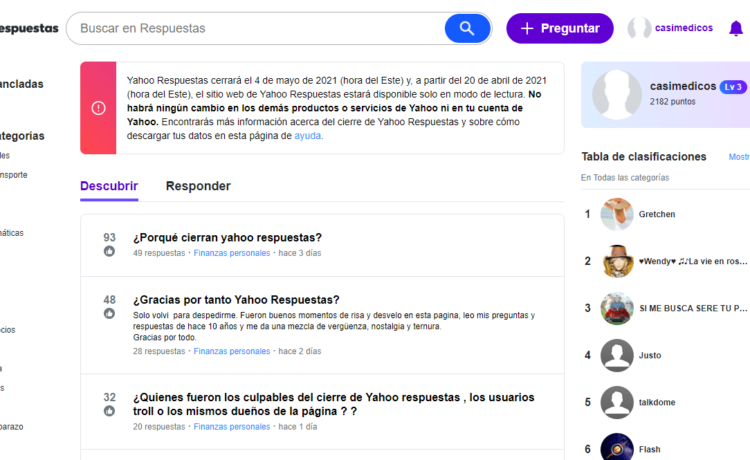Click the 'En Todas las categorías' label
This screenshot has width=750, height=460.
click(625, 177)
